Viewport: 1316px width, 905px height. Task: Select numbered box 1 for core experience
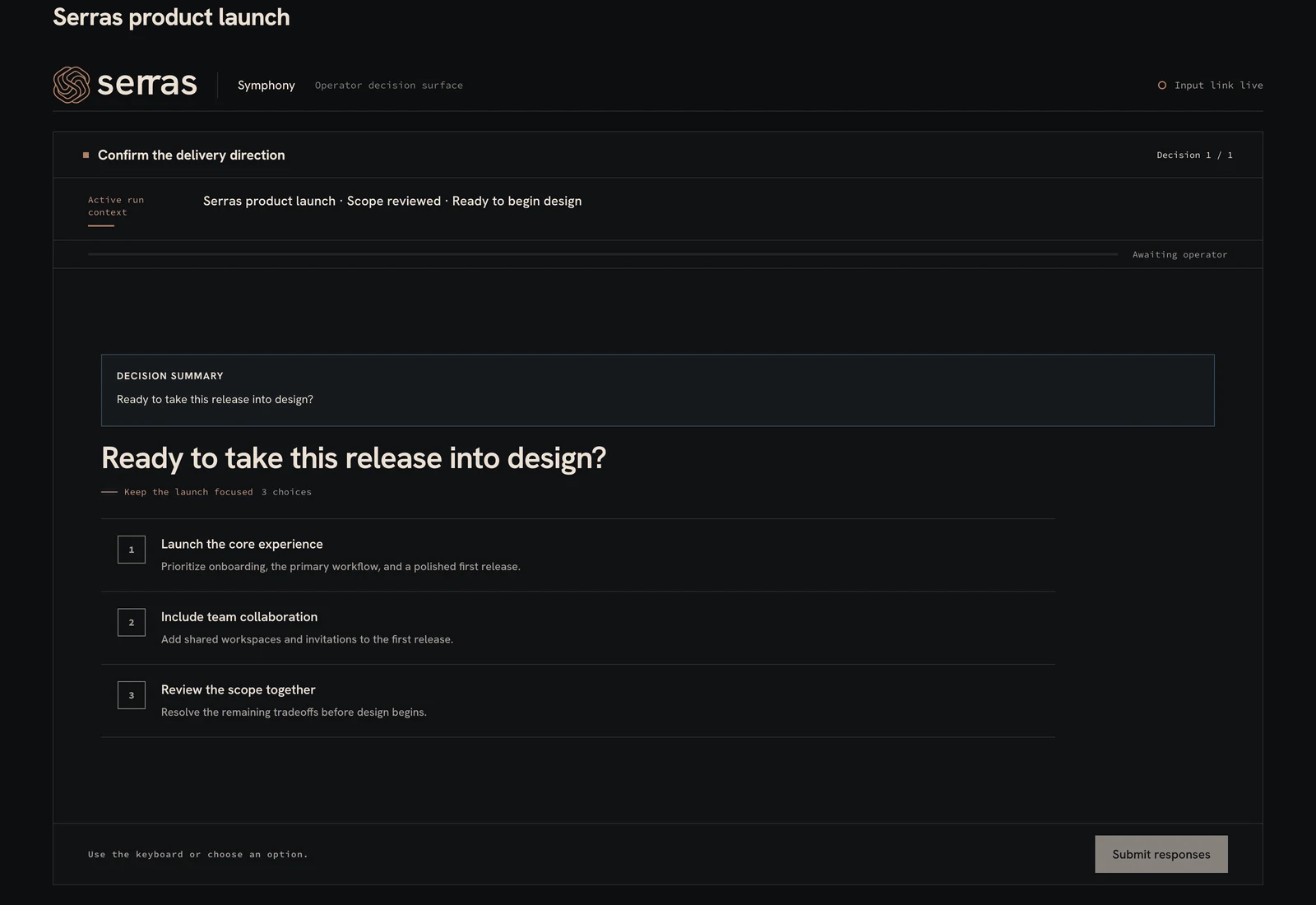(132, 550)
